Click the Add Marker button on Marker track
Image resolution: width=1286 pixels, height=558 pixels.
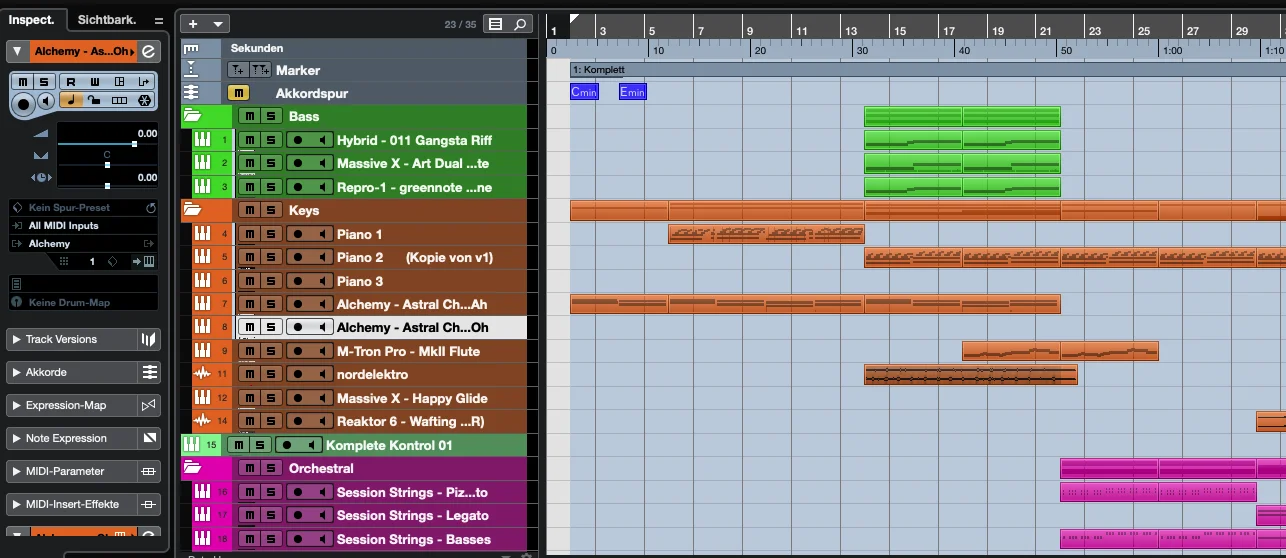[237, 70]
